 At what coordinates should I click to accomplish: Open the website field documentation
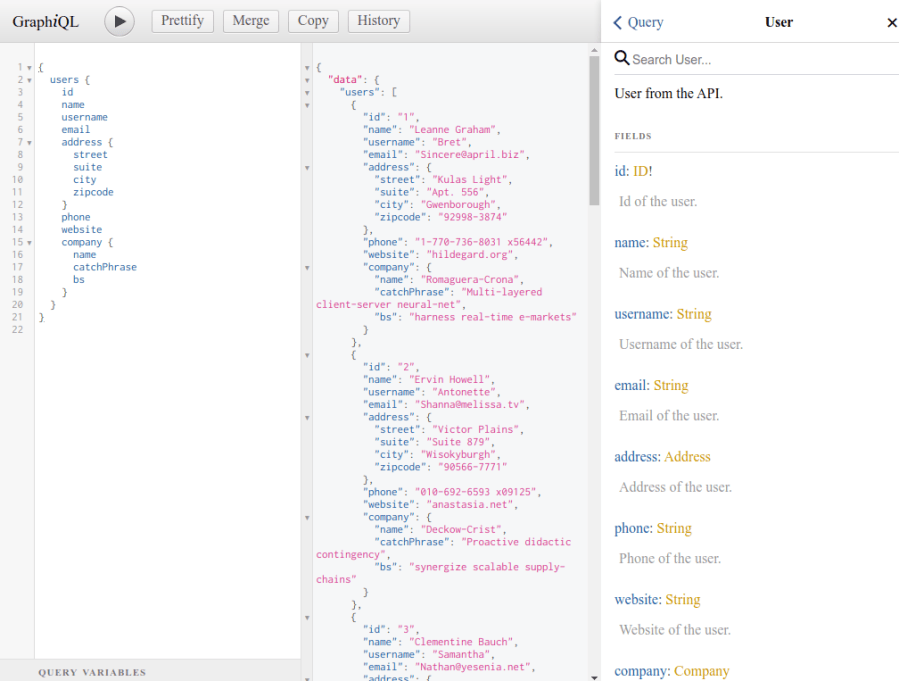[x=637, y=600]
